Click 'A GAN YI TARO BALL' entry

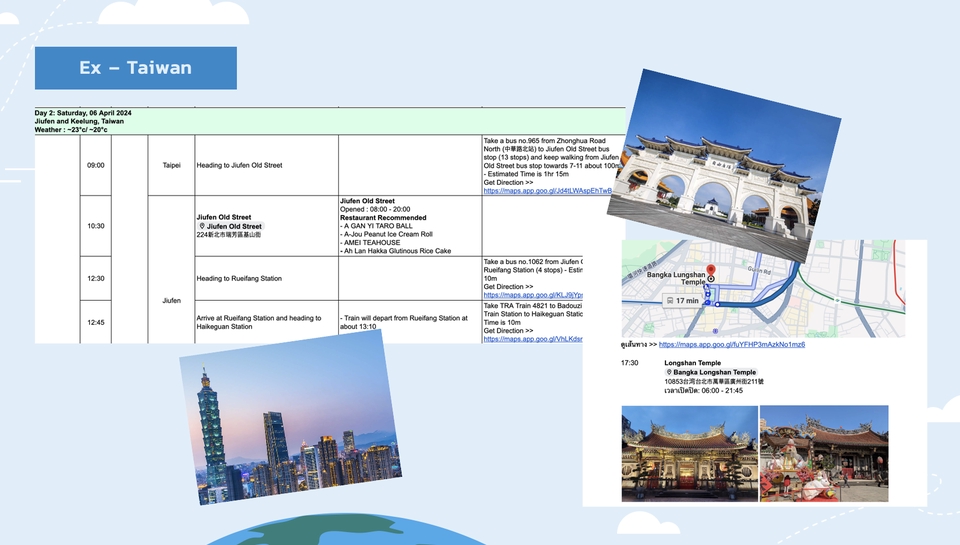(x=377, y=226)
